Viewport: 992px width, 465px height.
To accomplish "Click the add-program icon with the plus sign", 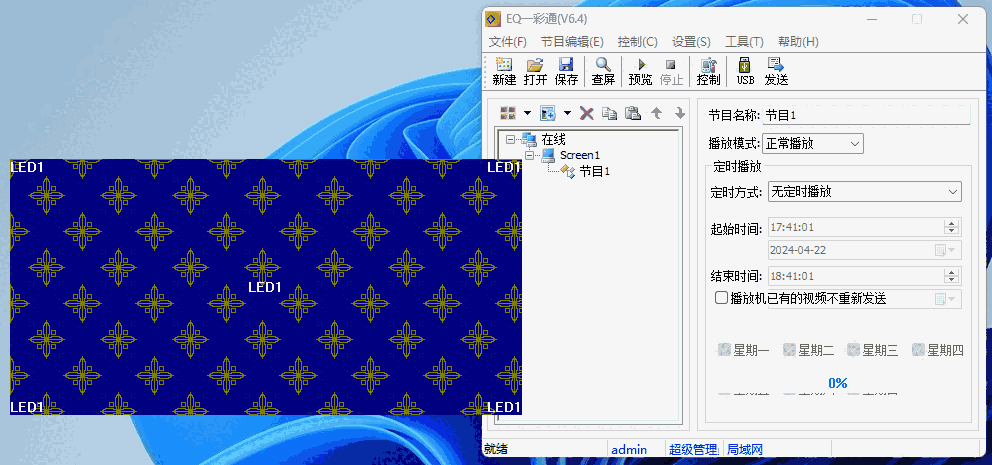I will tap(547, 113).
